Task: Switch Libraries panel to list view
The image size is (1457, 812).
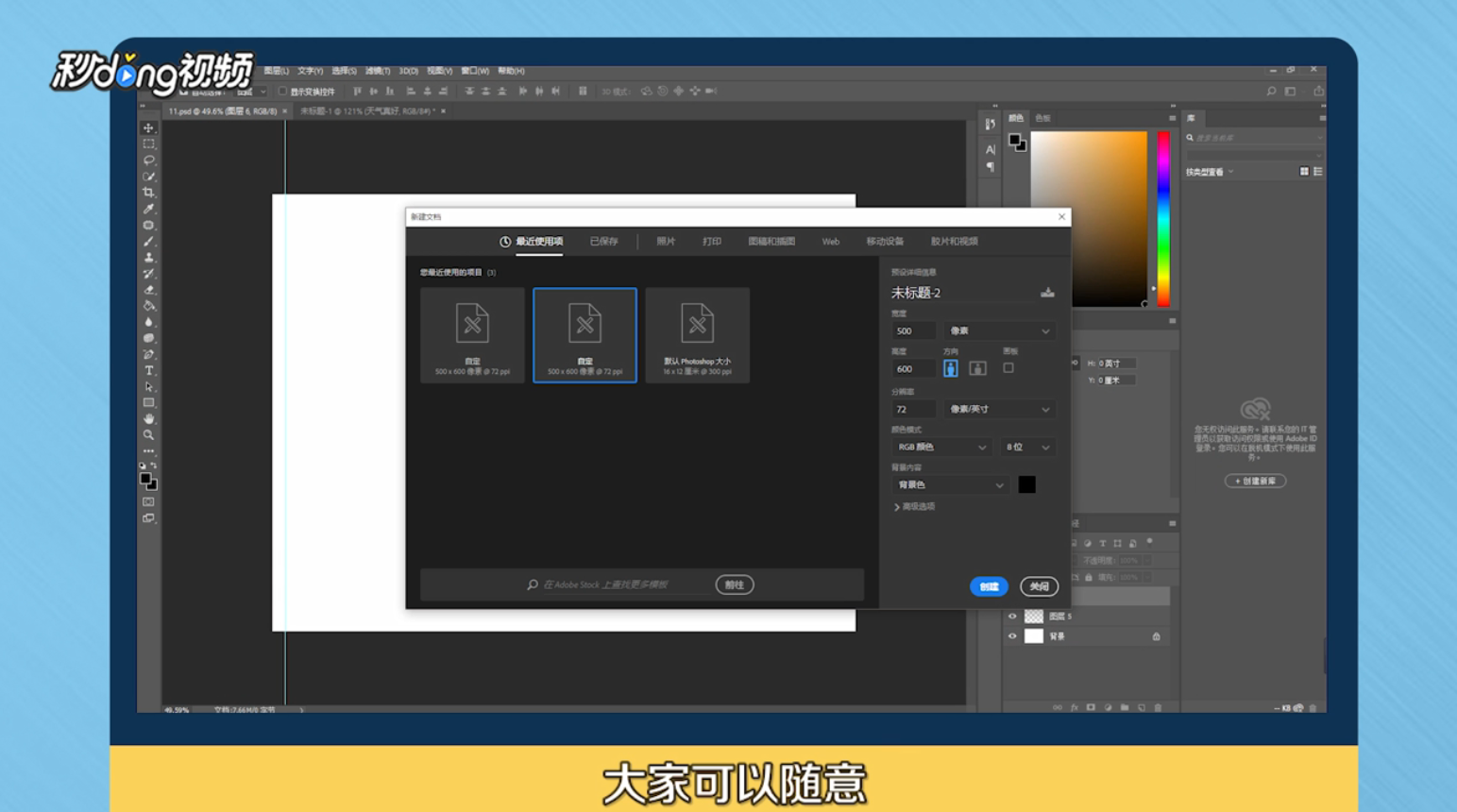Action: (x=1317, y=172)
